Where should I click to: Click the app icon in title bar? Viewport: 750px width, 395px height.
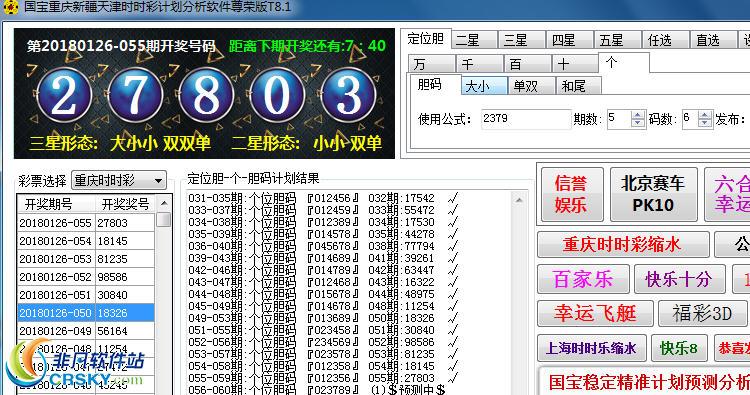10,7
